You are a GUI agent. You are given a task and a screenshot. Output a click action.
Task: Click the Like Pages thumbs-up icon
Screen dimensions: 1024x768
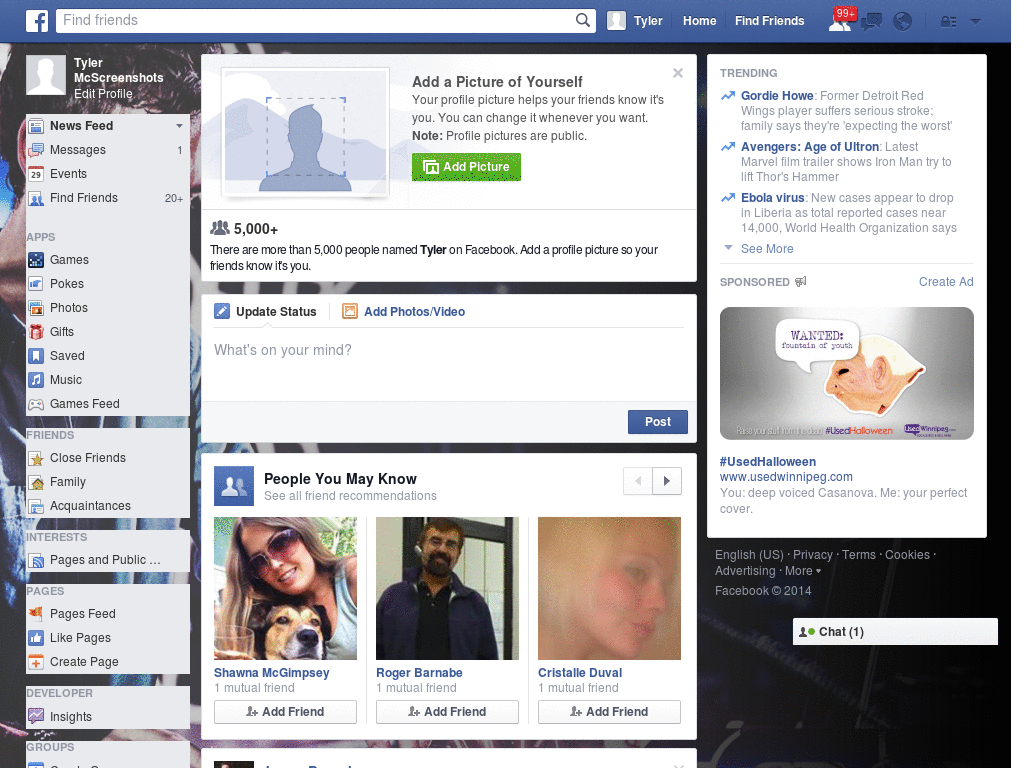tap(37, 638)
